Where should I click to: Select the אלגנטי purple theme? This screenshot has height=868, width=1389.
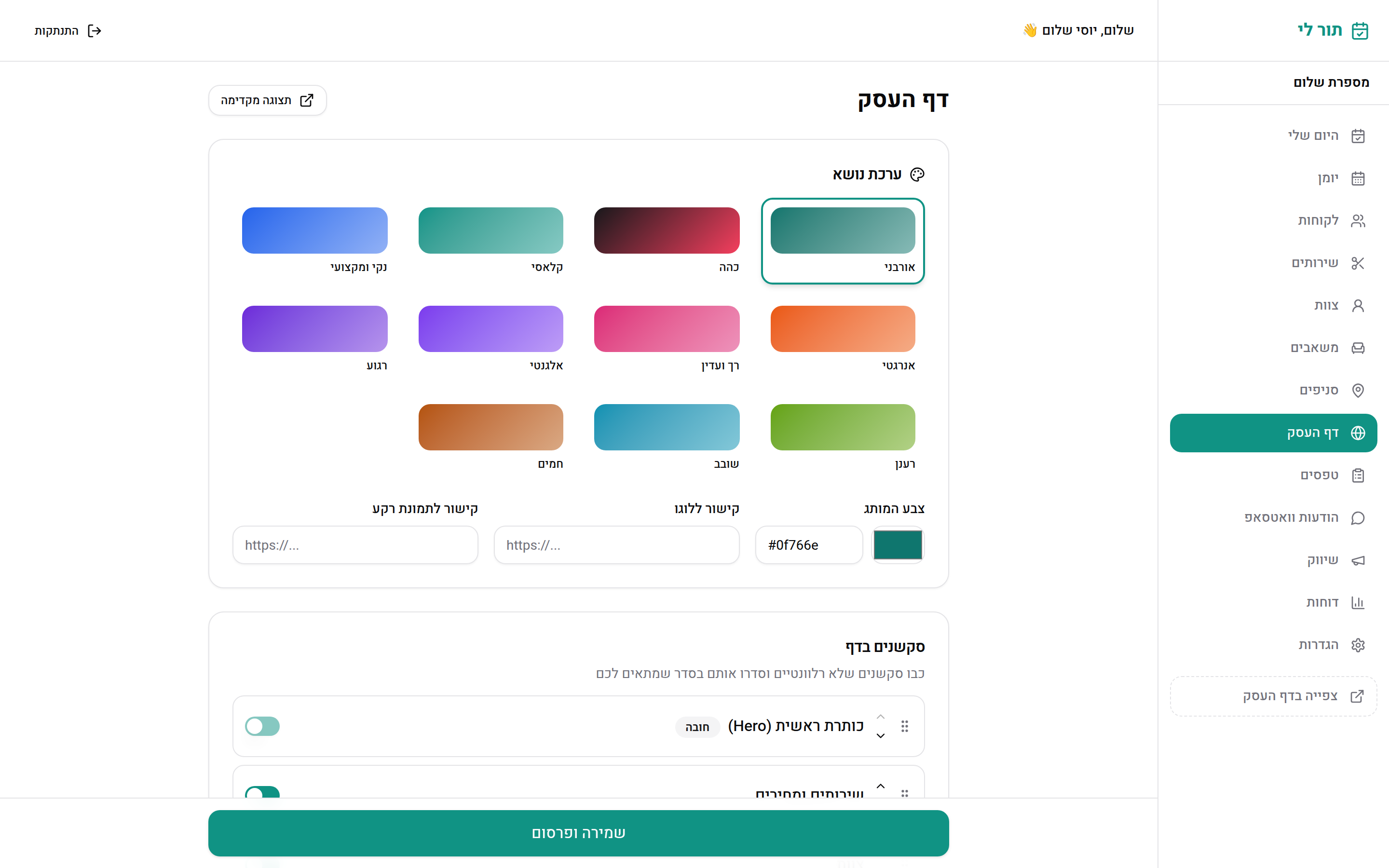coord(491,339)
